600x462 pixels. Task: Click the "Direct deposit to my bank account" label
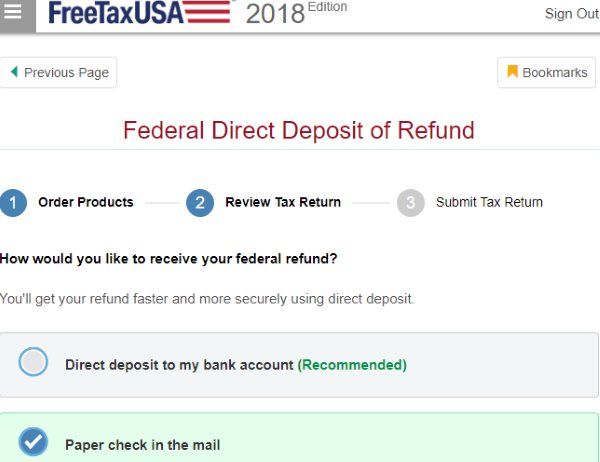(x=179, y=365)
